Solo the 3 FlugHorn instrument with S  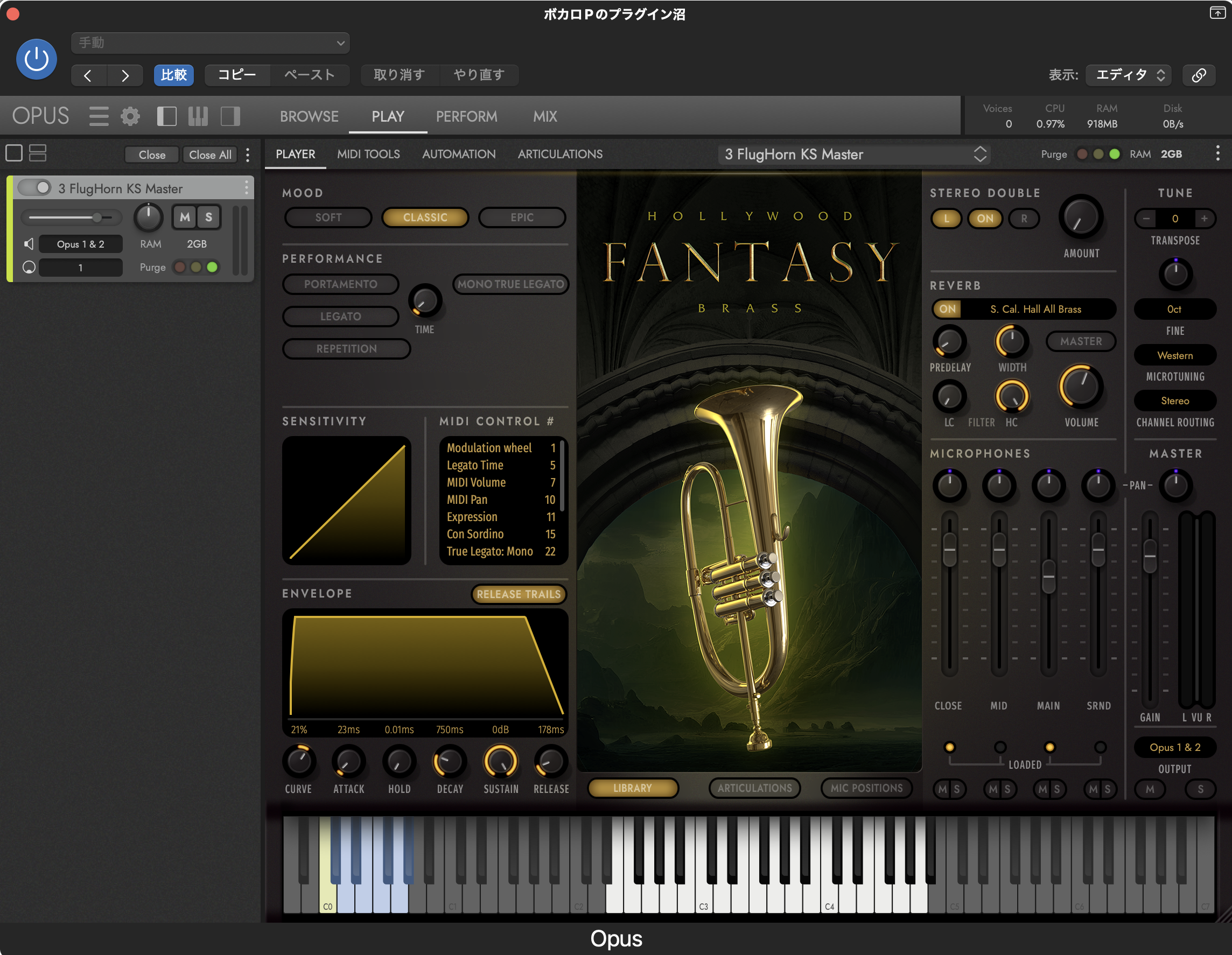tap(209, 217)
